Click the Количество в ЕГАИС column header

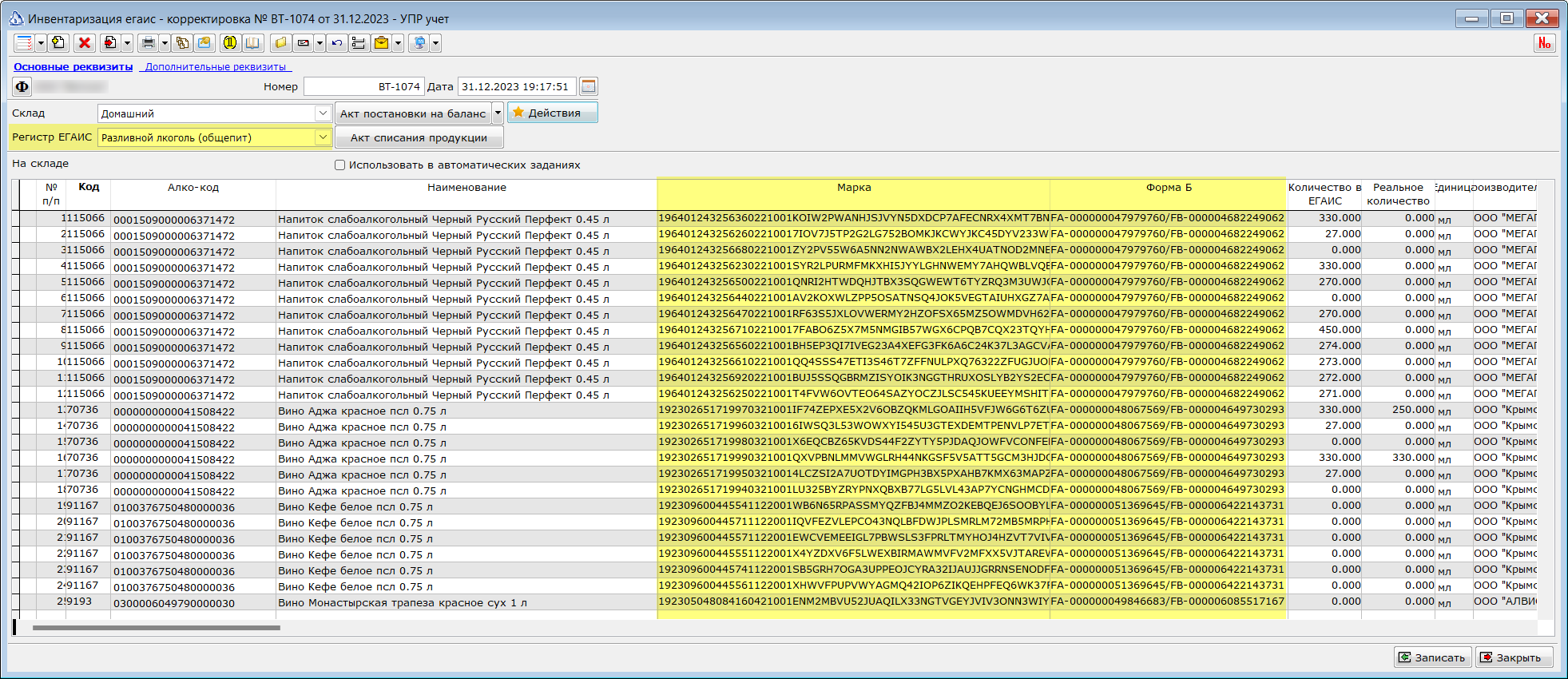1324,194
